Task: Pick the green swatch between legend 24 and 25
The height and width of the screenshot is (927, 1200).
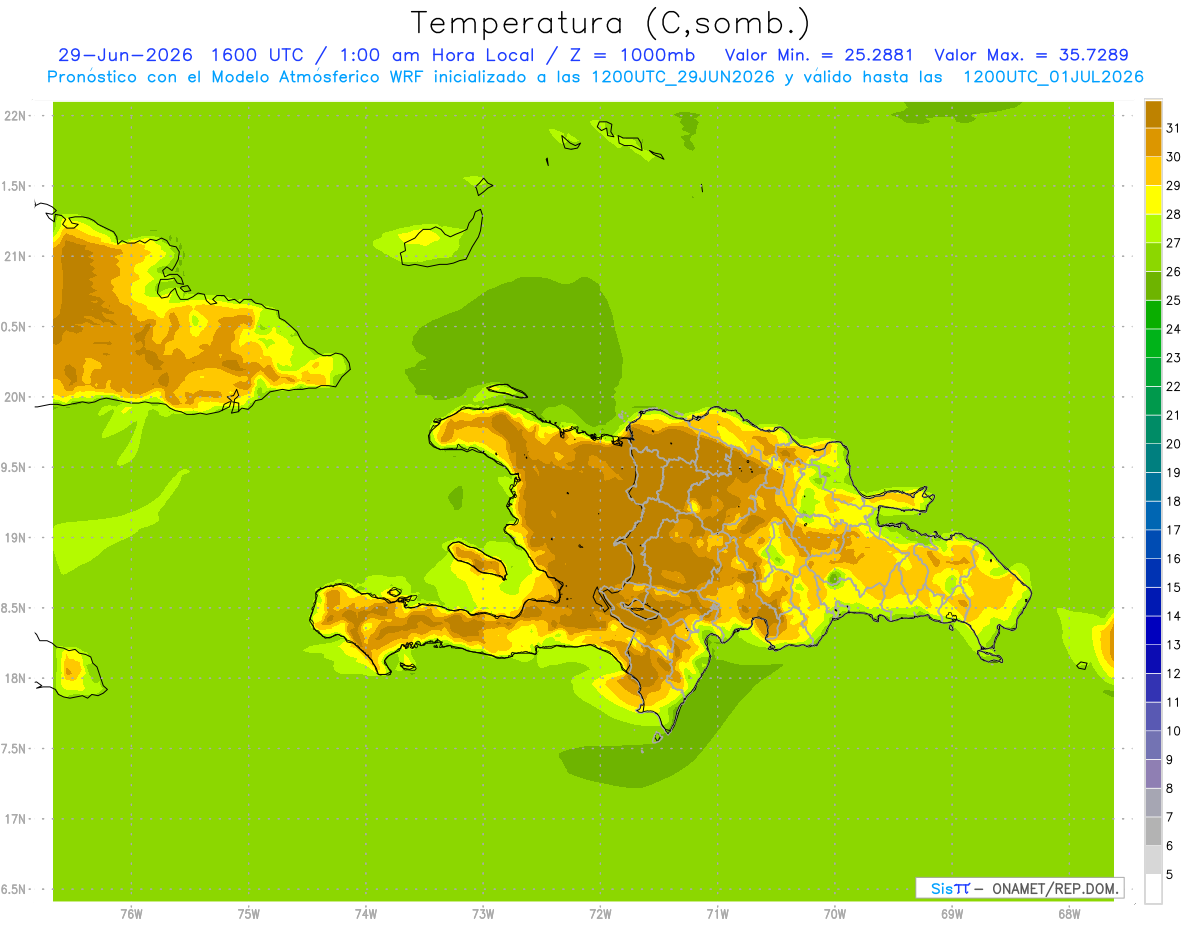Action: [x=1153, y=315]
